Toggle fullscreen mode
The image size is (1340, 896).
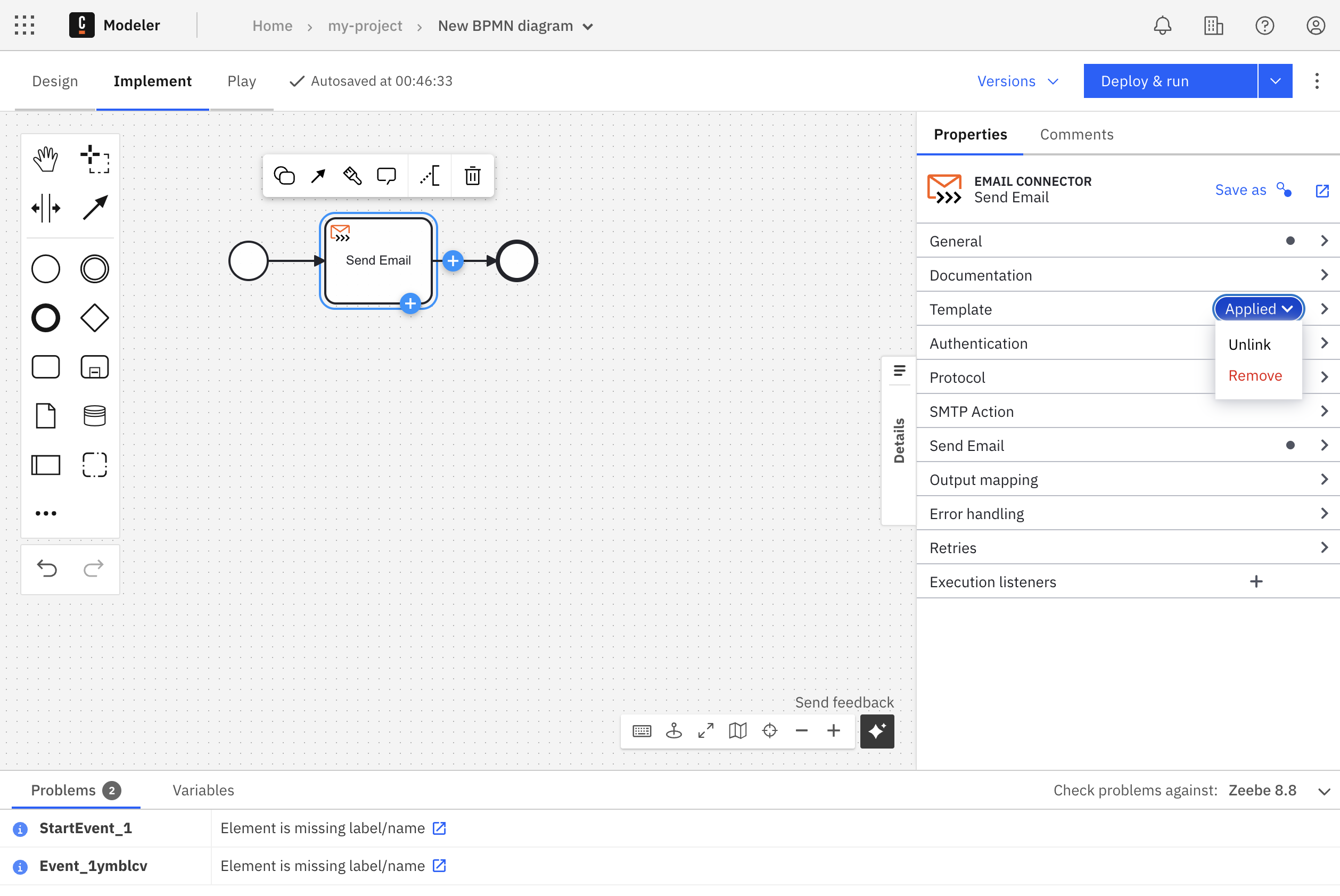point(706,731)
